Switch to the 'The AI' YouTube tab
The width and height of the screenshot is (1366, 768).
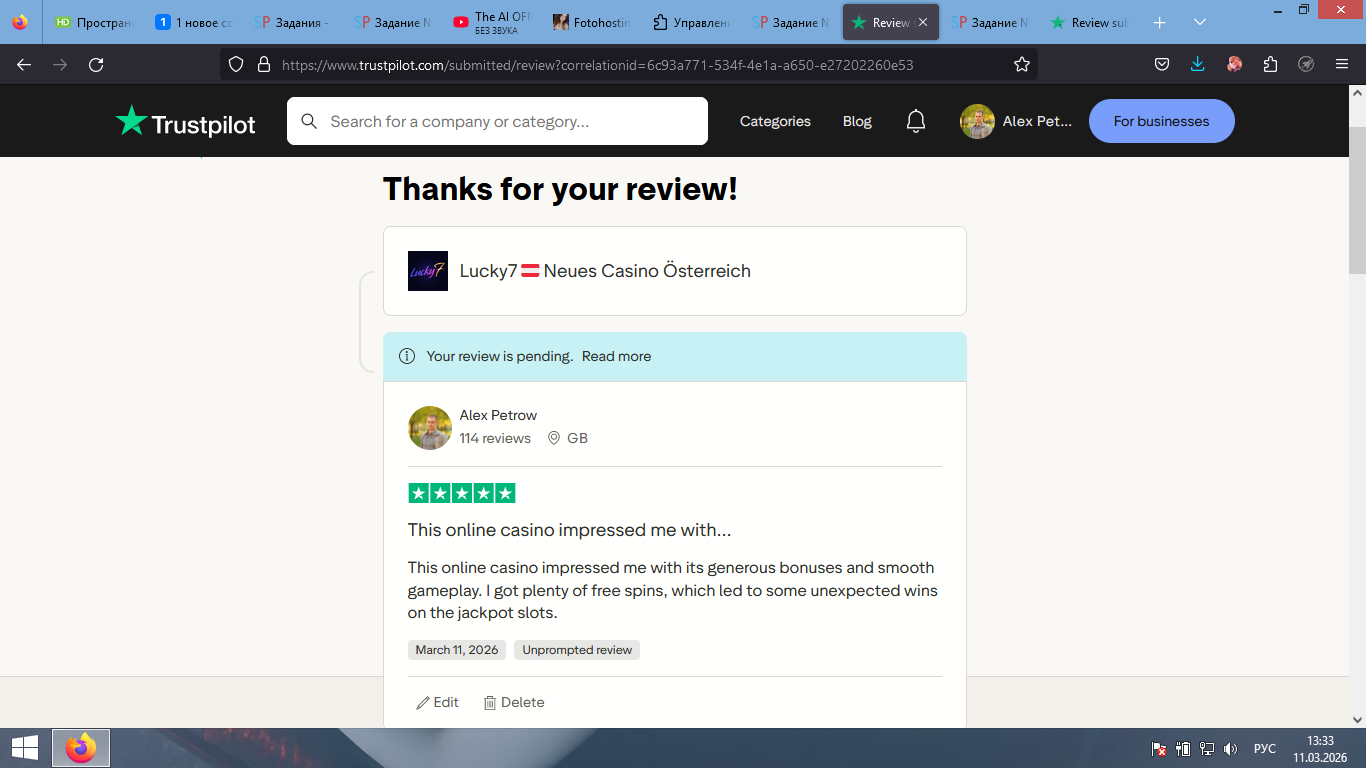point(492,22)
